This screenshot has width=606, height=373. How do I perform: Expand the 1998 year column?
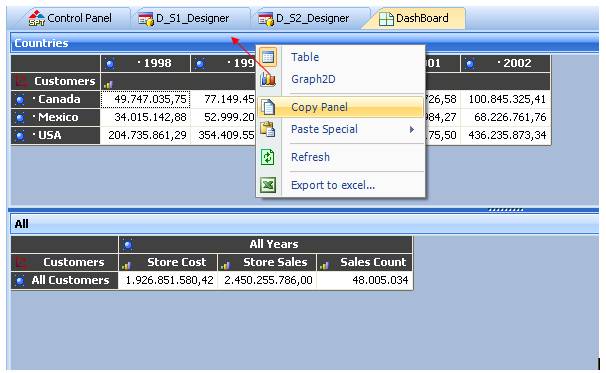[x=110, y=64]
